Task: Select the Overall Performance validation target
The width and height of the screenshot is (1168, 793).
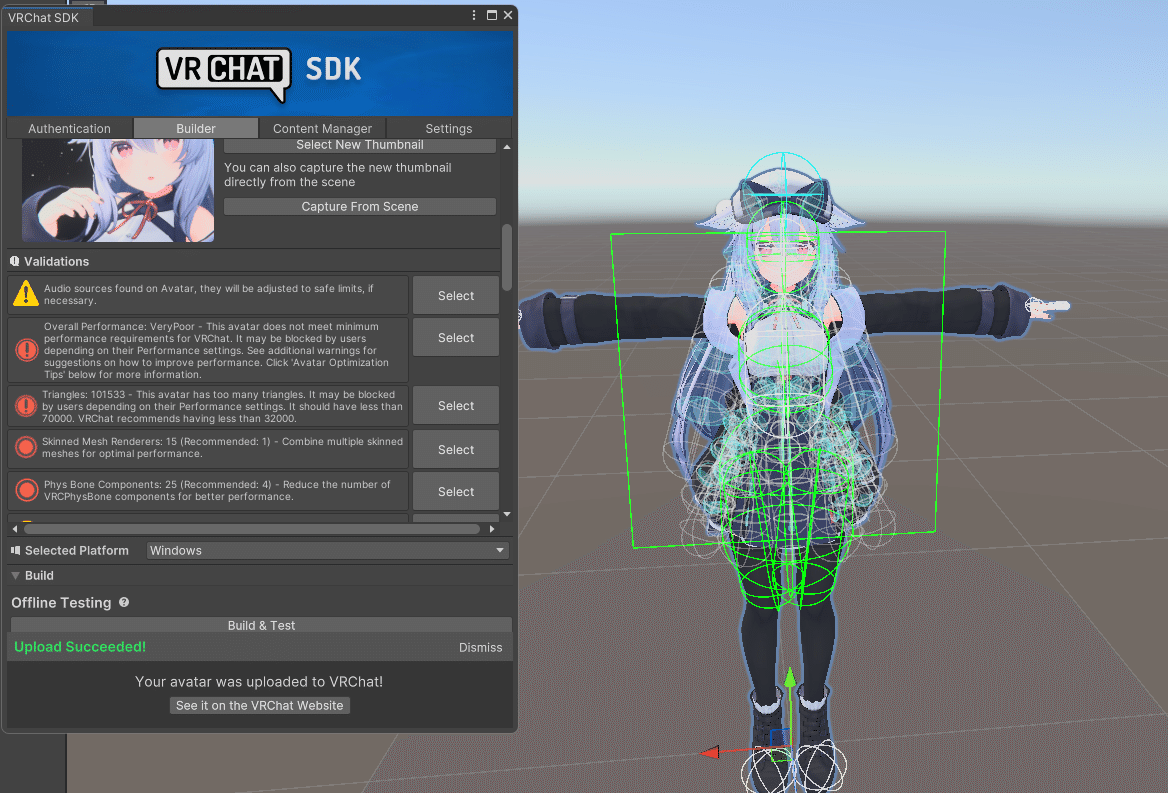Action: coord(456,337)
